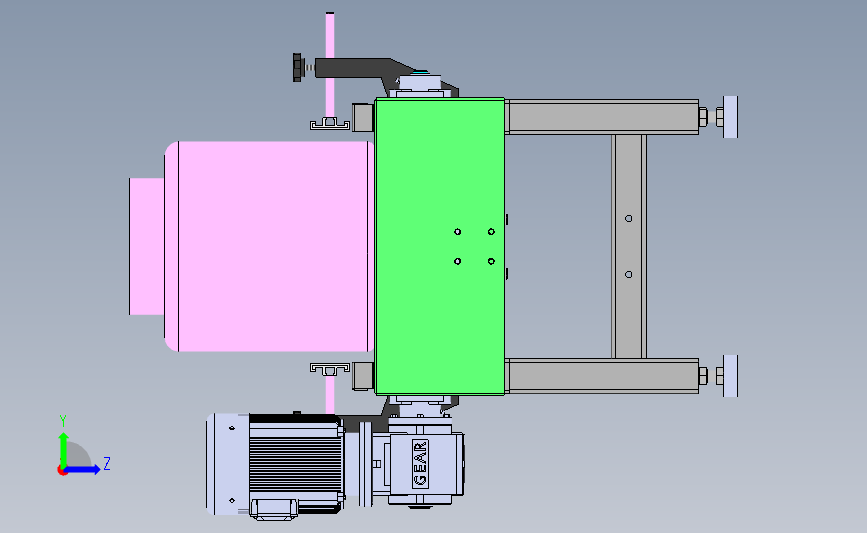Select the green housing cover panel

coord(440,247)
